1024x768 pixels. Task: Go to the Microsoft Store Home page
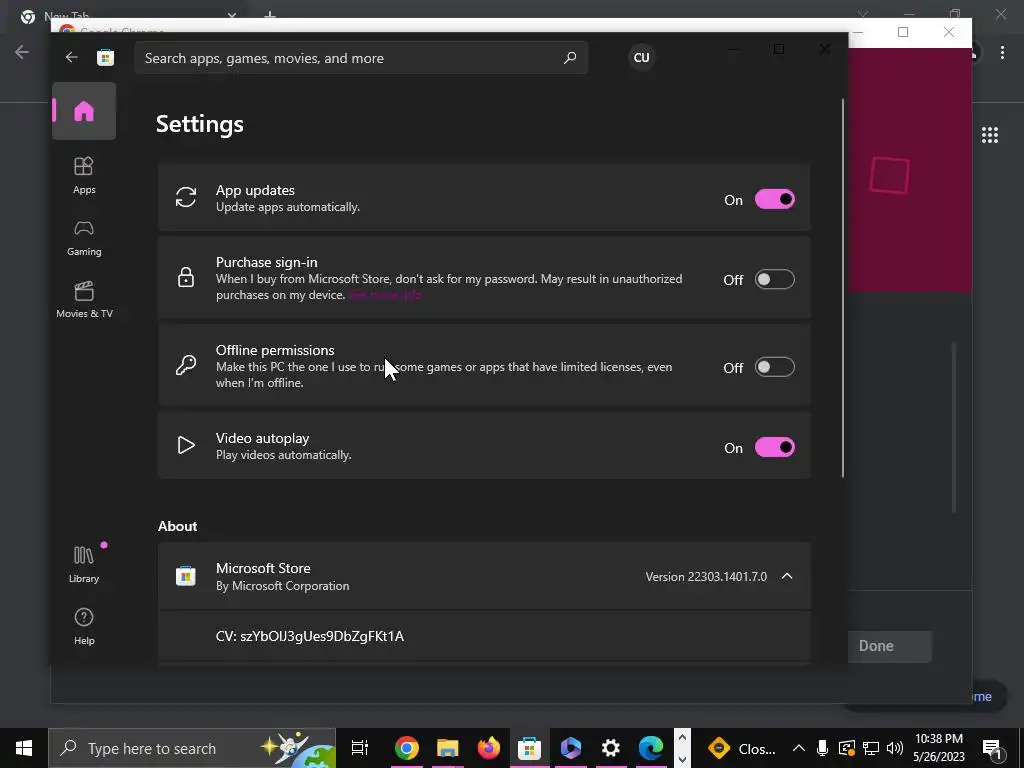(84, 111)
